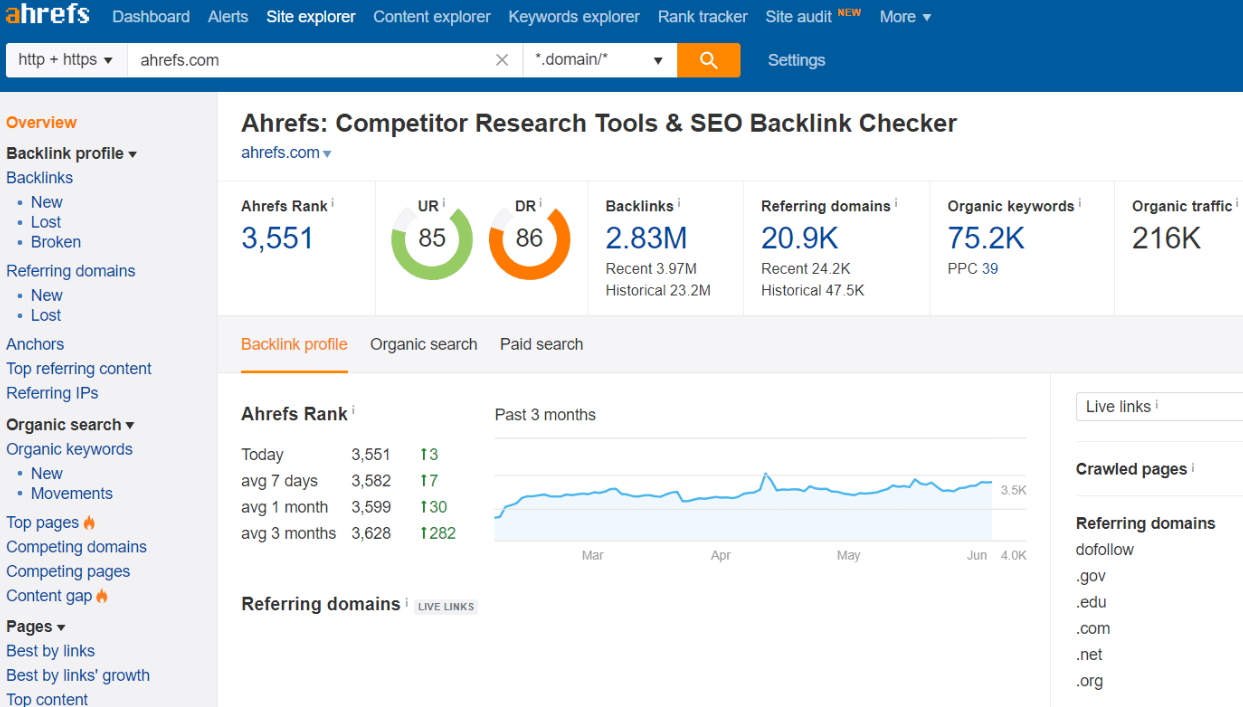Screen dimensions: 1243x707
Task: Click the orange search magnifier button
Action: [708, 60]
